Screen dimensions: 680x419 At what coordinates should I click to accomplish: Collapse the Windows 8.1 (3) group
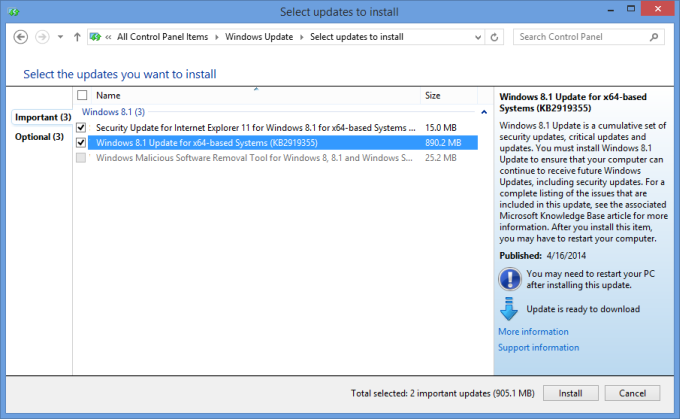point(484,112)
